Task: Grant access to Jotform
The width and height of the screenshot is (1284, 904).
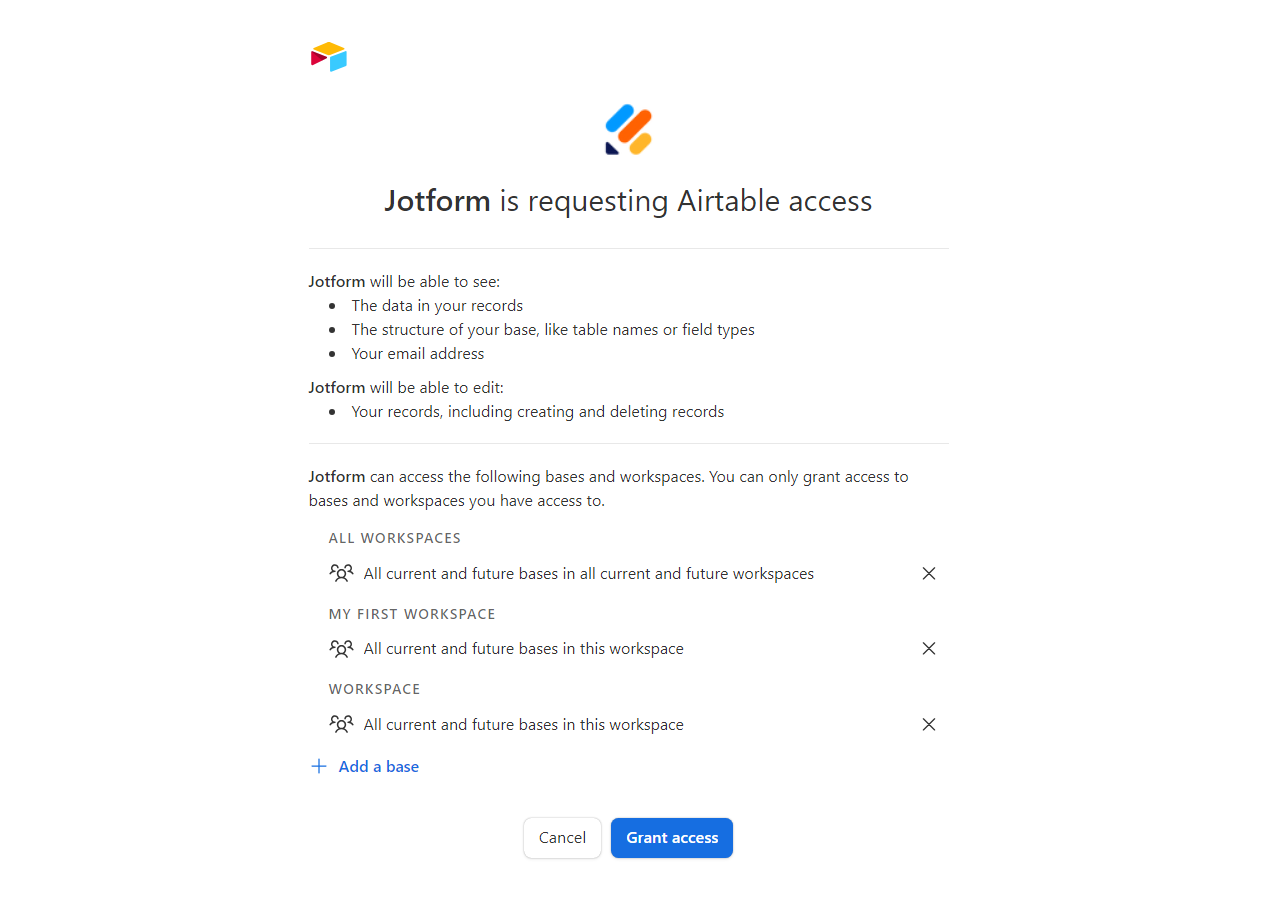Action: tap(672, 838)
